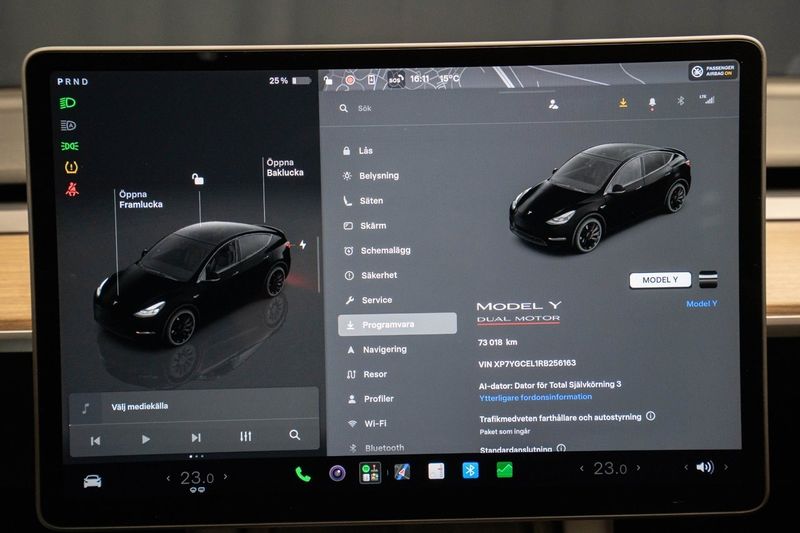800x533 pixels.
Task: Lower the driver-side temperature
Action: tap(168, 478)
